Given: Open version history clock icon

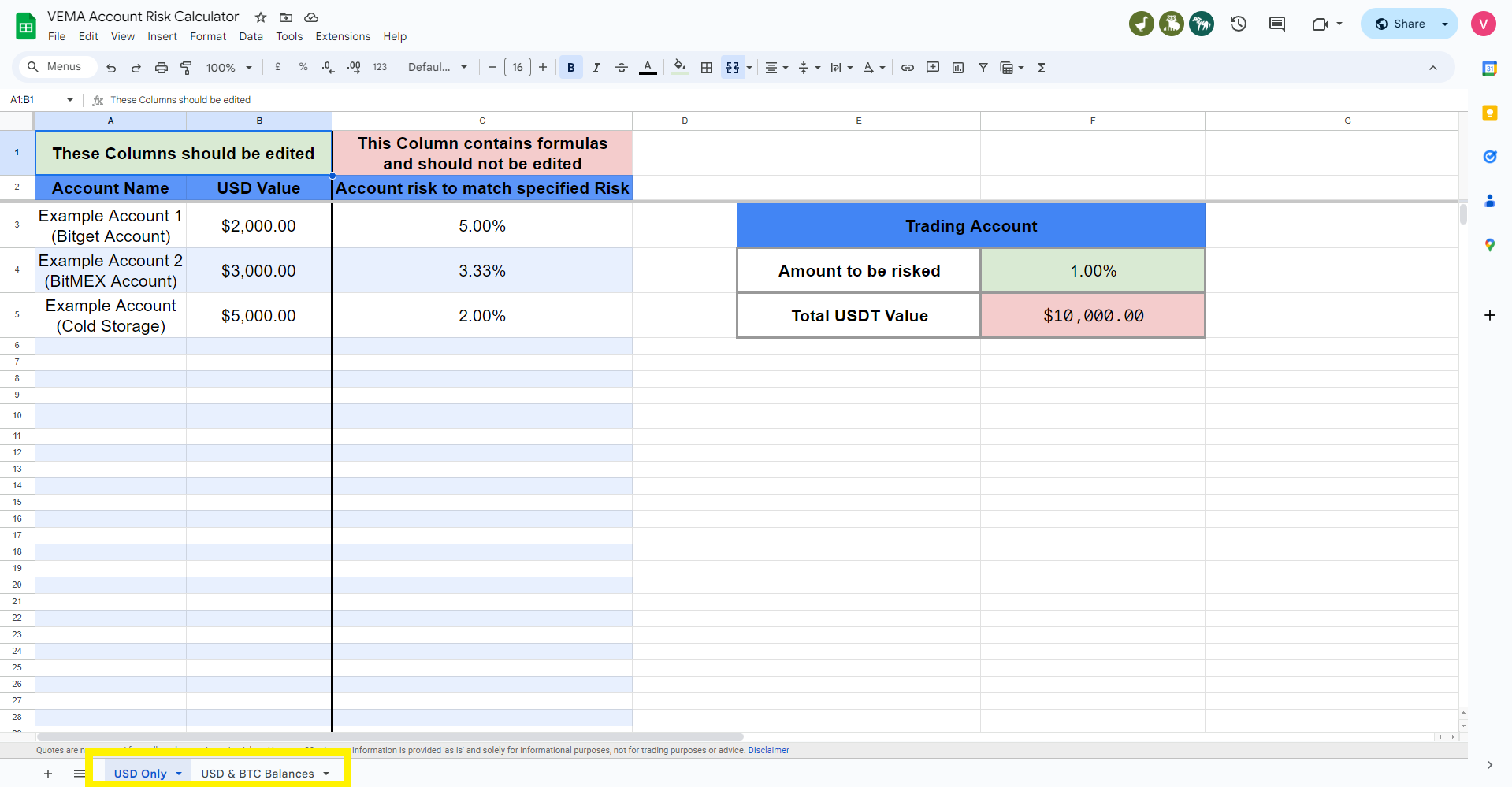Looking at the screenshot, I should (1239, 24).
